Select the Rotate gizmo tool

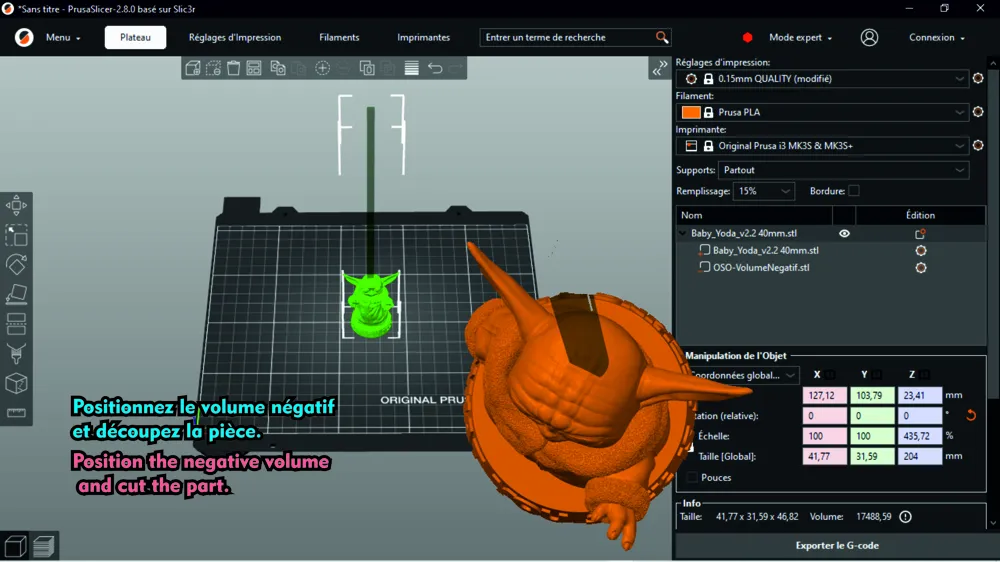coord(16,264)
